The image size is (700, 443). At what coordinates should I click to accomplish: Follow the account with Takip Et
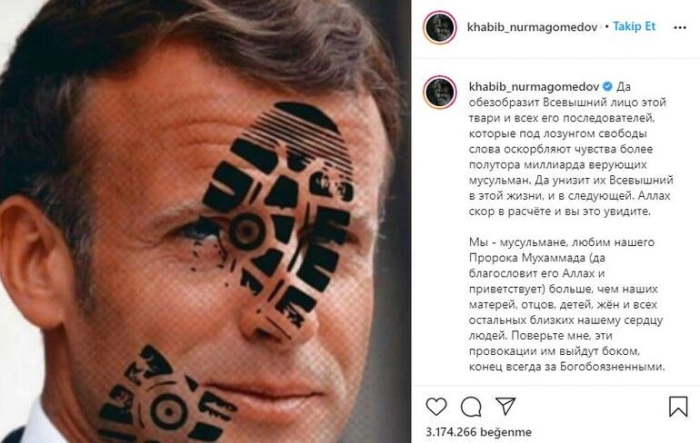634,27
